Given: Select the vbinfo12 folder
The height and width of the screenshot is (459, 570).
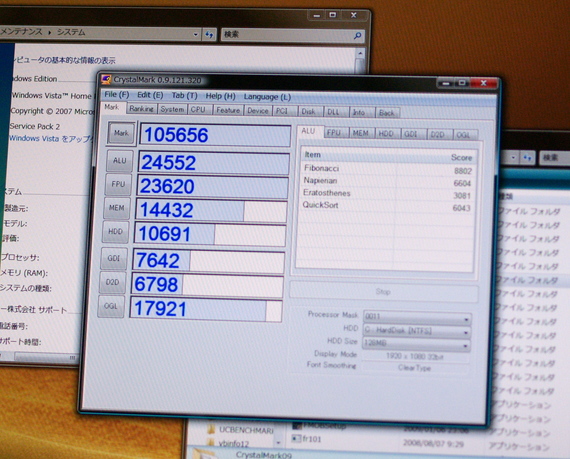Looking at the screenshot, I should 234,443.
